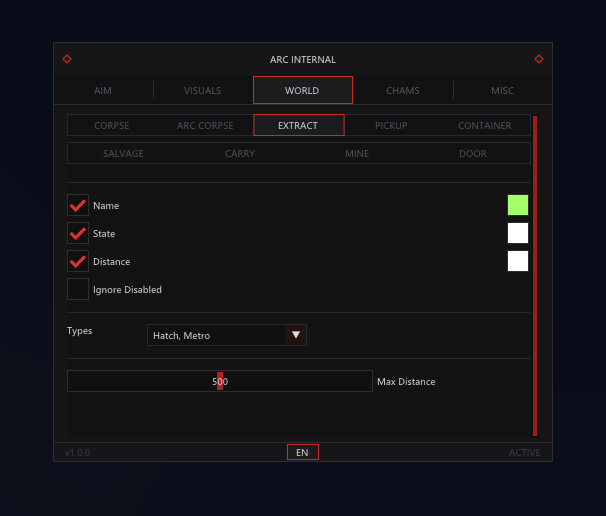Switch to the AIM tab
This screenshot has height=516, width=606.
click(x=103, y=90)
